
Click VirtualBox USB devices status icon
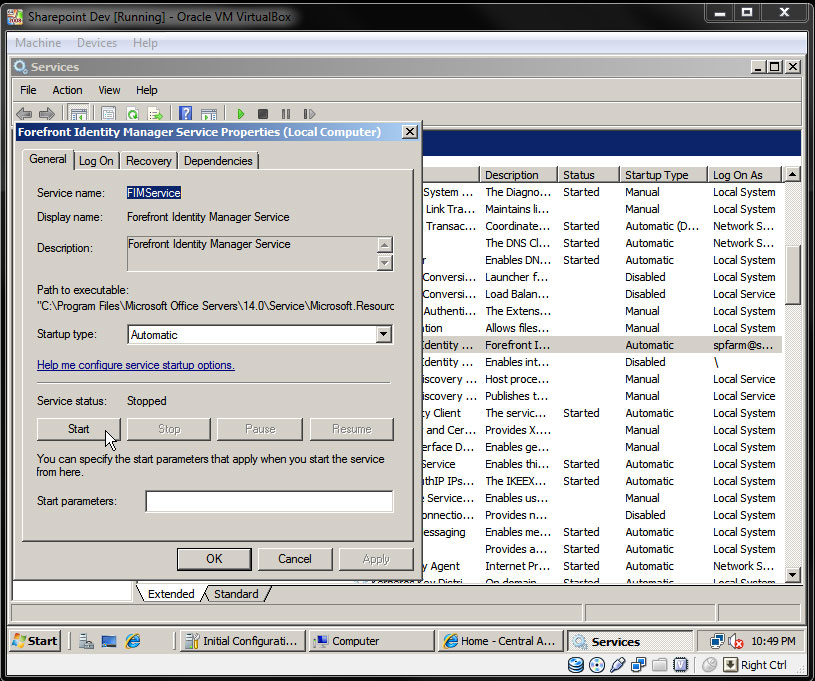click(617, 665)
